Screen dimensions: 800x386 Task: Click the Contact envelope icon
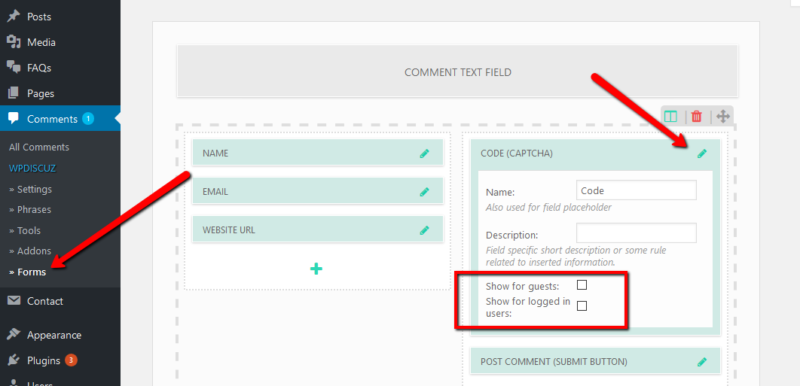pyautogui.click(x=13, y=301)
